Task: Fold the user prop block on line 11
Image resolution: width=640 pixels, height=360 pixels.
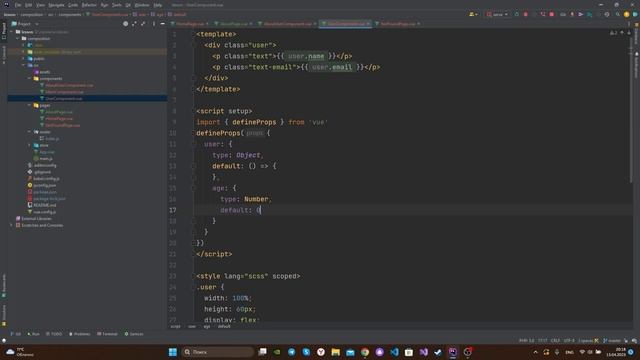Action: click(194, 144)
